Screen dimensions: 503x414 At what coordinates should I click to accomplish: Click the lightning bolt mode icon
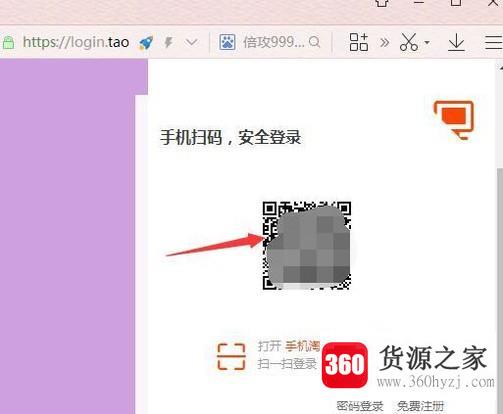(169, 43)
